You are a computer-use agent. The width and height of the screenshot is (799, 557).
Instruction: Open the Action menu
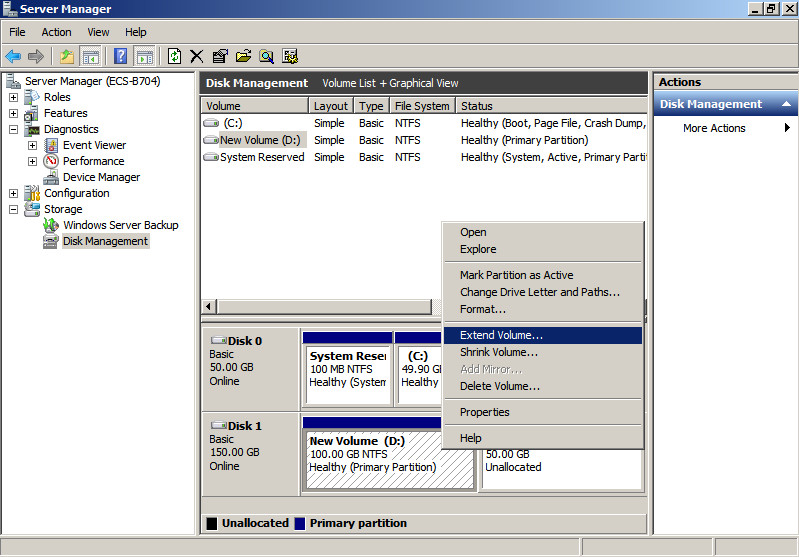(56, 32)
